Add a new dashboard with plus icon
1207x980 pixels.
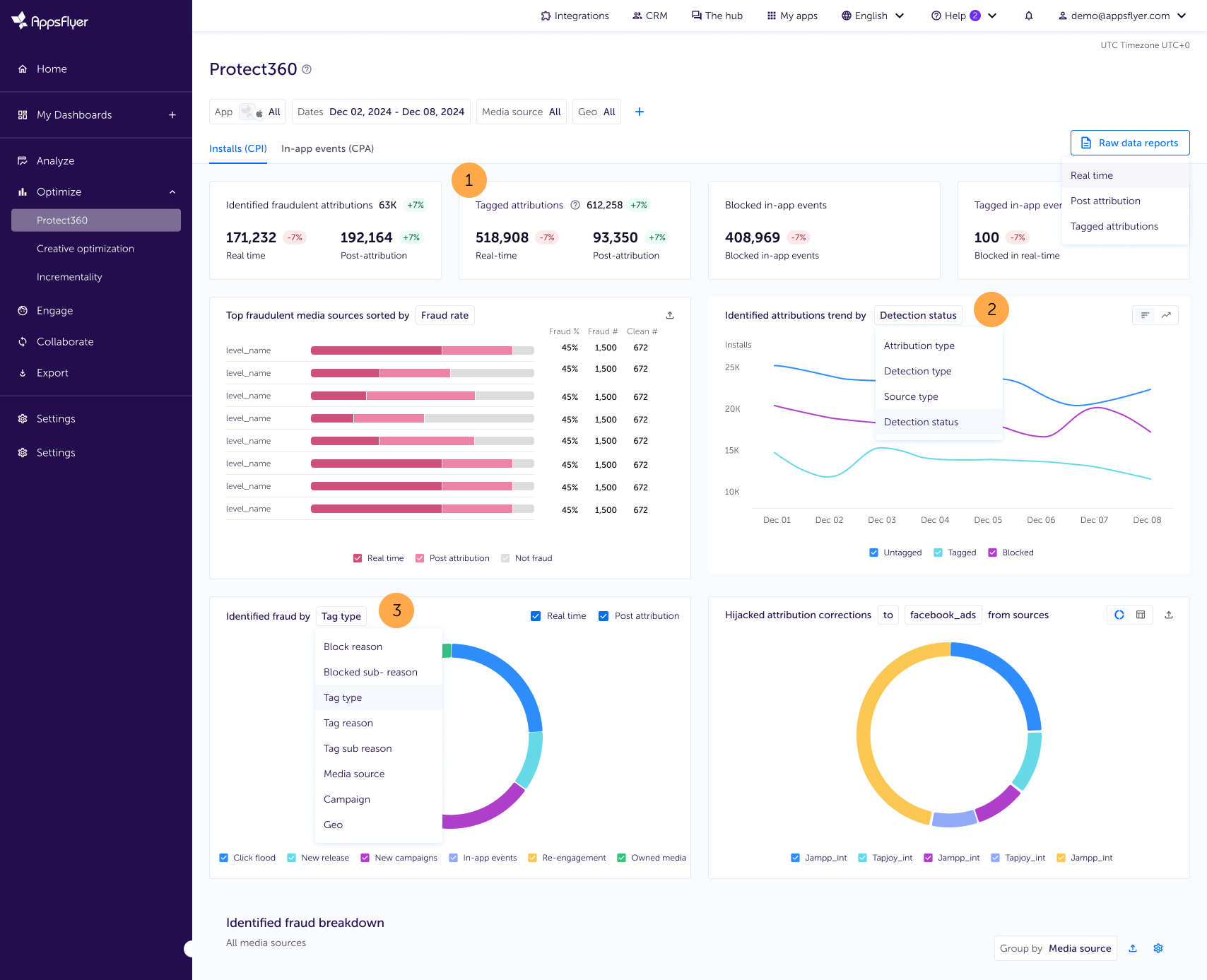(172, 114)
